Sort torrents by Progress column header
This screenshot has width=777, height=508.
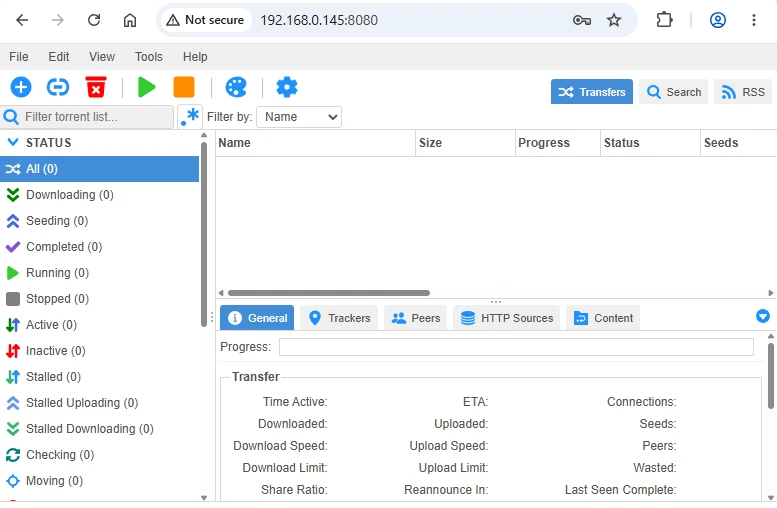(558, 143)
